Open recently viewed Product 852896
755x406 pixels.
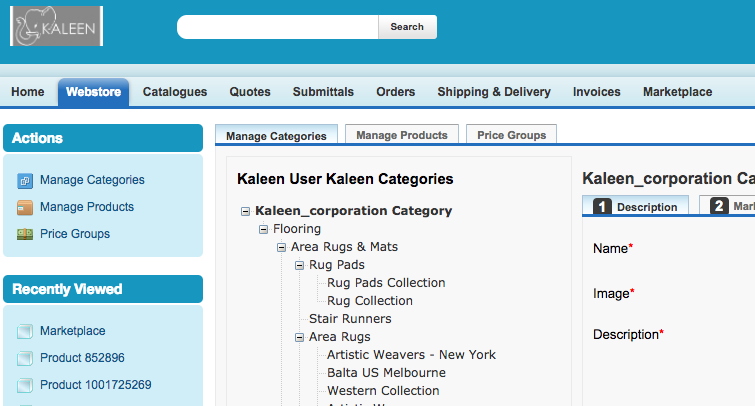tap(82, 358)
